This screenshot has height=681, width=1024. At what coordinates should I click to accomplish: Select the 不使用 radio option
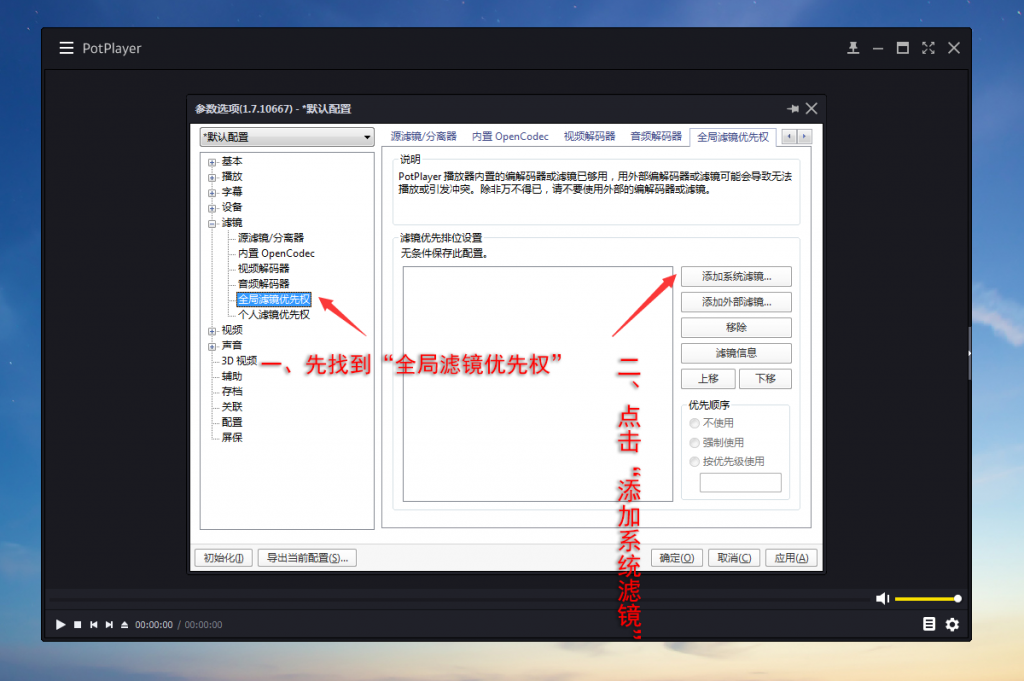click(712, 423)
